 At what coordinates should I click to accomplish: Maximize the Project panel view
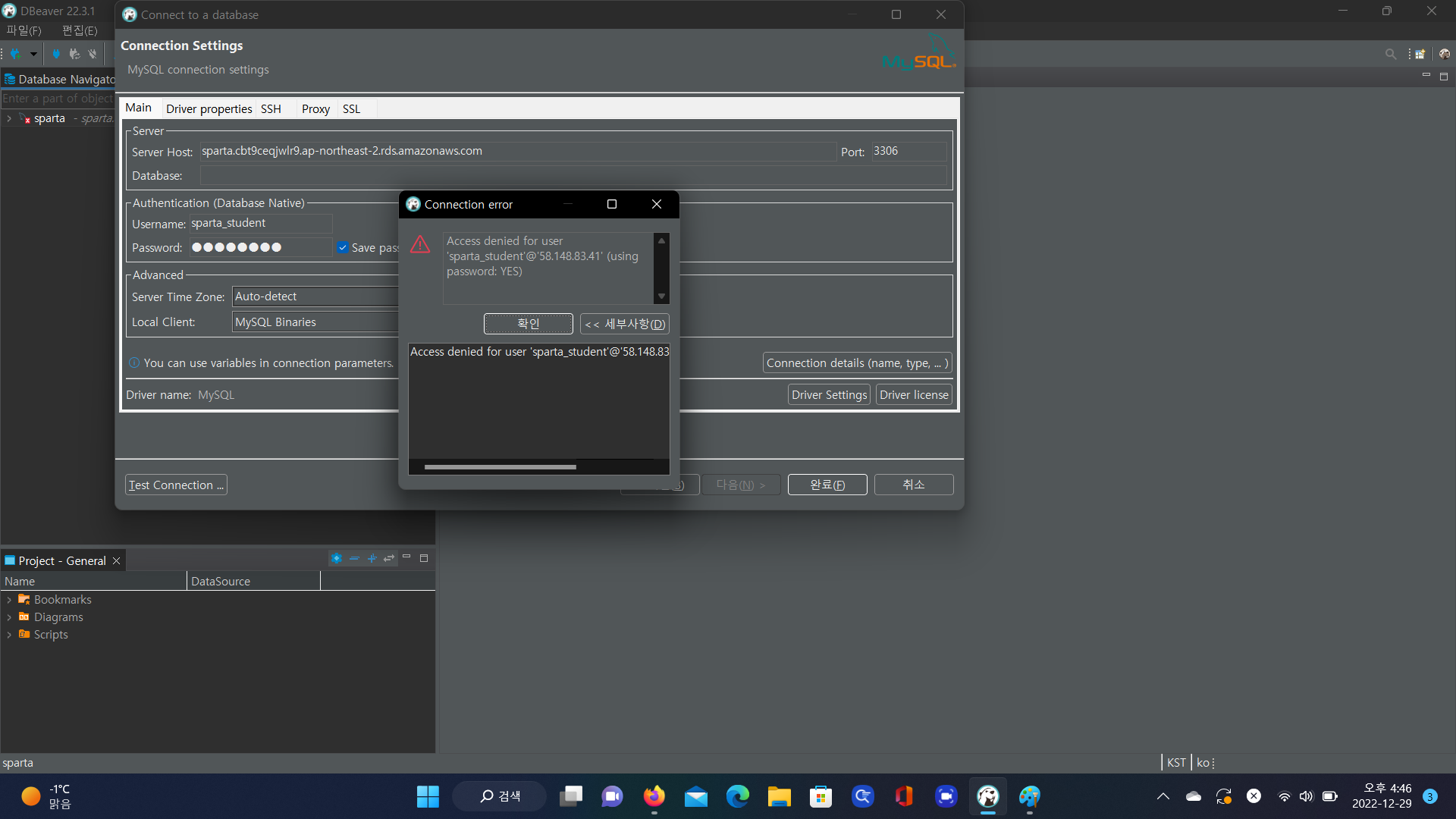click(x=424, y=558)
